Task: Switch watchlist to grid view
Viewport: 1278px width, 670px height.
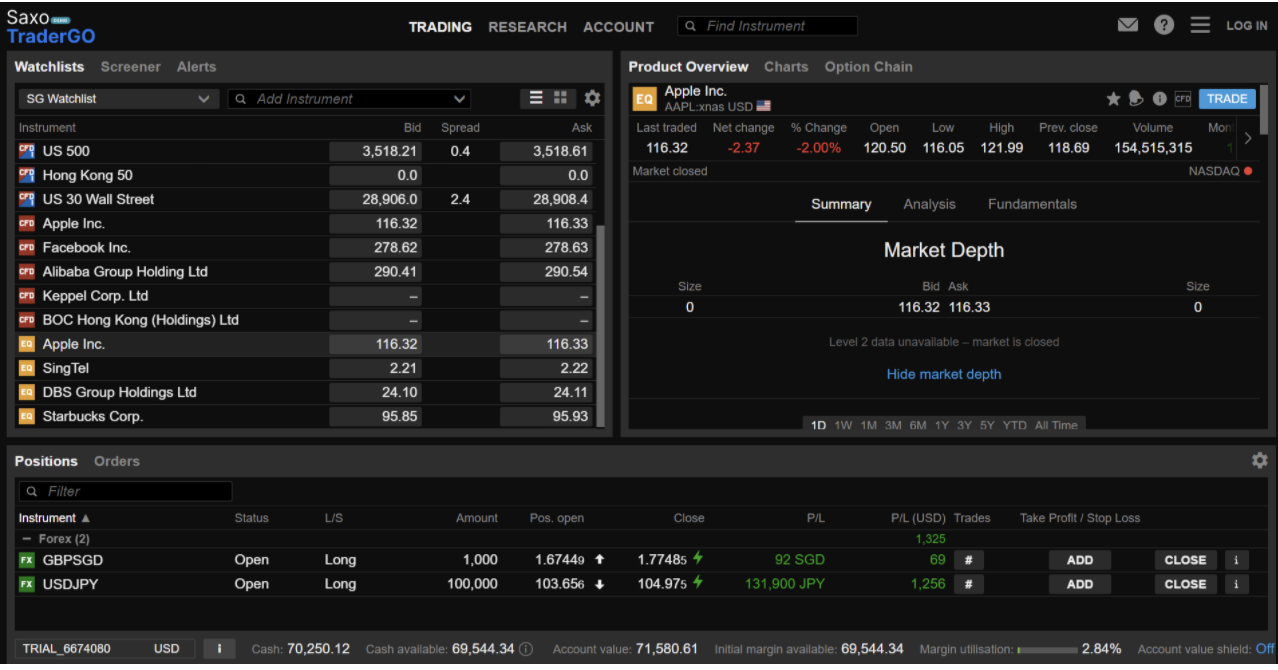Action: [x=560, y=98]
